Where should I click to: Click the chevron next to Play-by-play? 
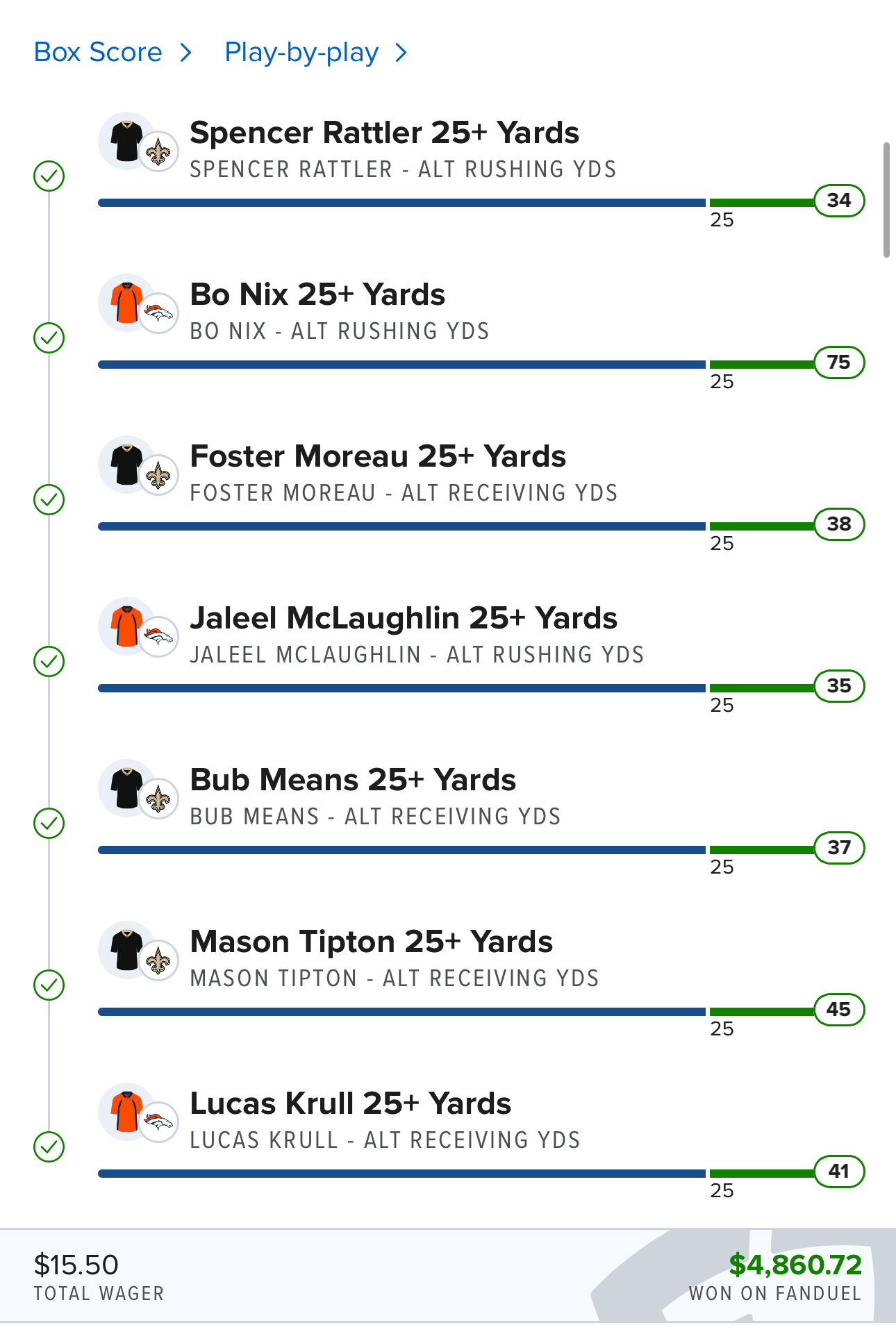(x=401, y=53)
